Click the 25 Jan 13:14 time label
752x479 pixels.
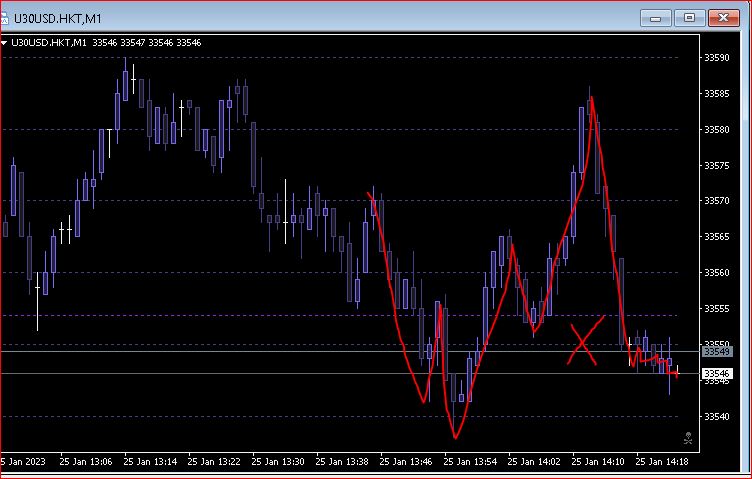click(x=150, y=462)
